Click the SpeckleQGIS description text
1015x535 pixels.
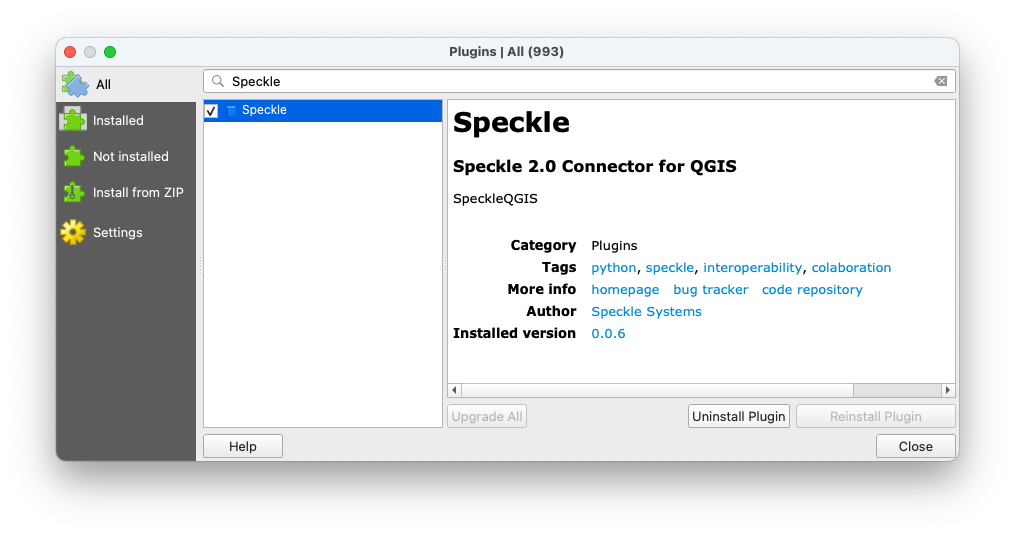pyautogui.click(x=495, y=199)
